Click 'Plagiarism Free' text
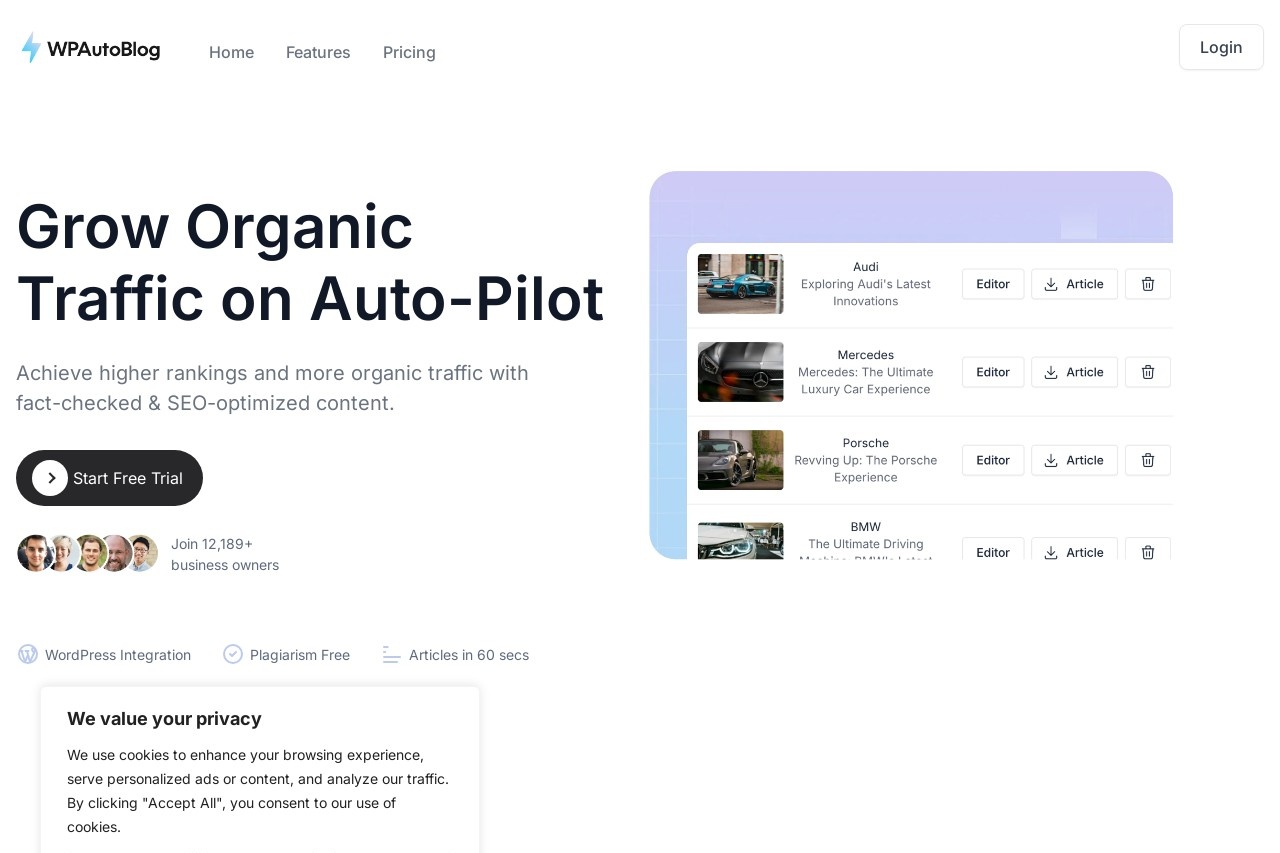Viewport: 1280px width, 853px height. 300,655
